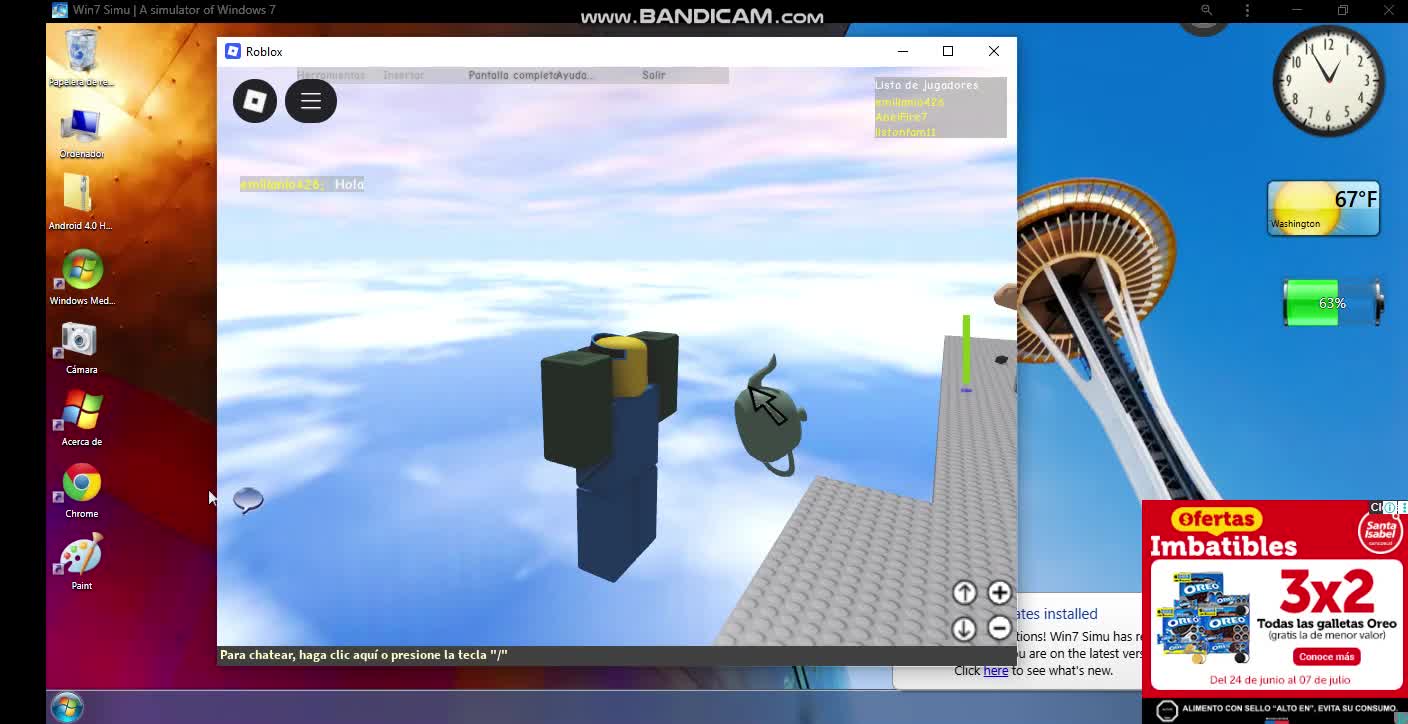Screen dimensions: 1408x724
Task: Open the Ordenador desktop icon
Action: pyautogui.click(x=81, y=132)
